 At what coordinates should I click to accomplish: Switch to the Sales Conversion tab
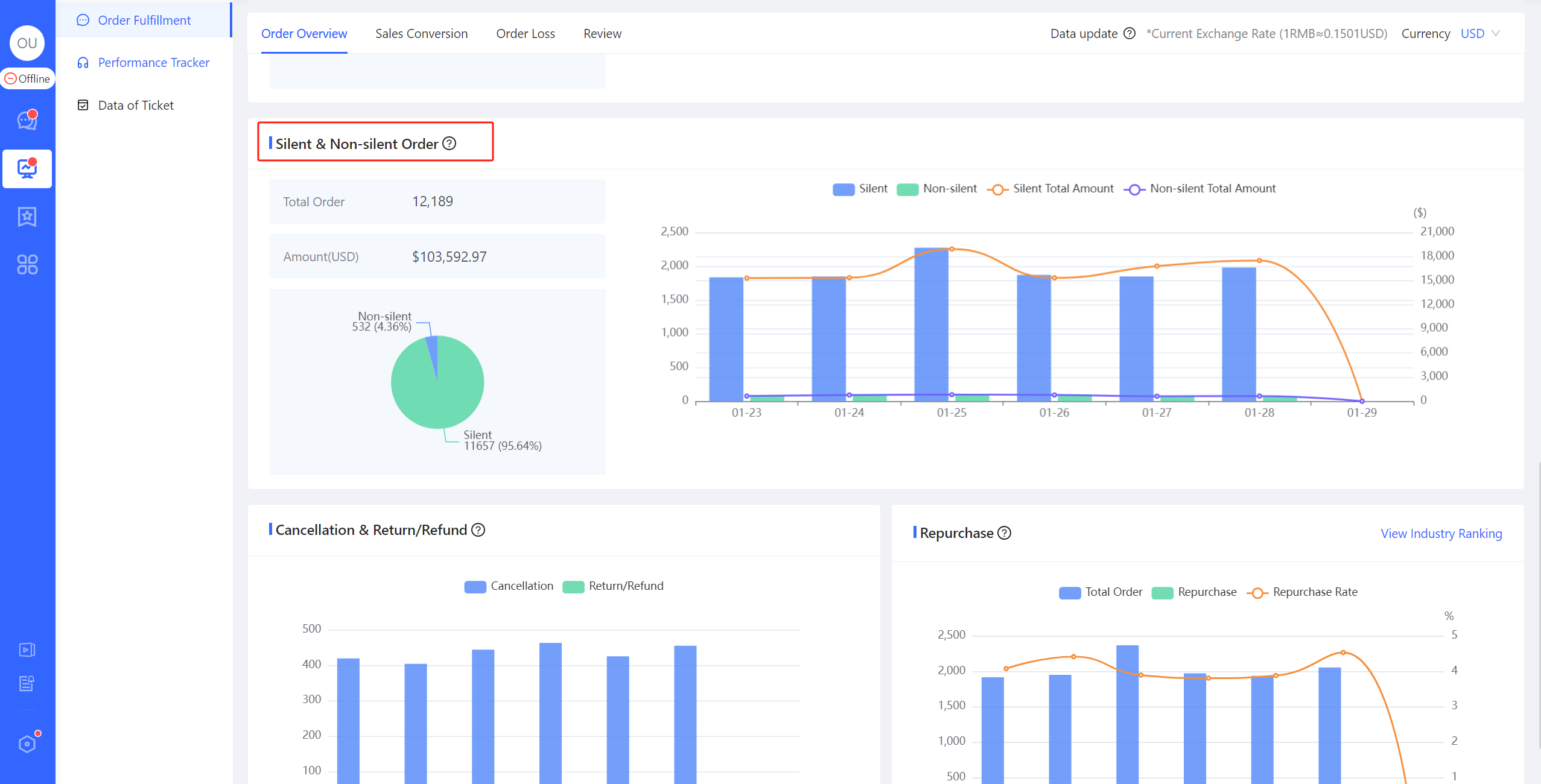422,34
